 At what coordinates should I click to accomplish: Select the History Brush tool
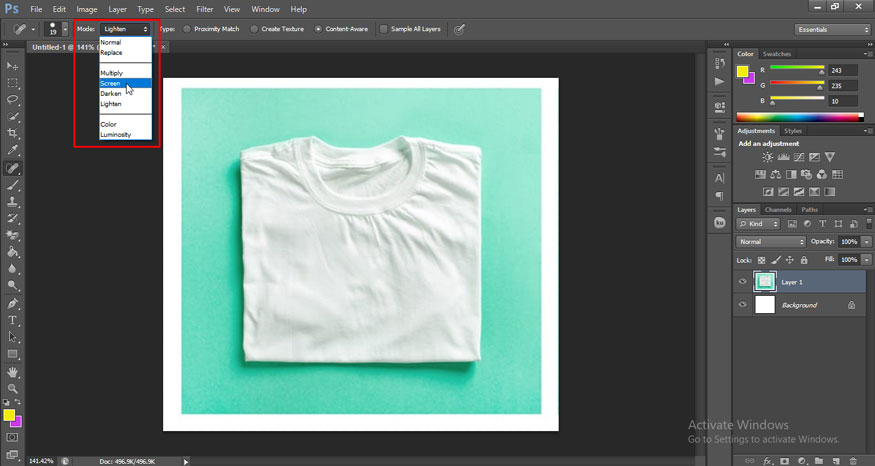tap(12, 218)
